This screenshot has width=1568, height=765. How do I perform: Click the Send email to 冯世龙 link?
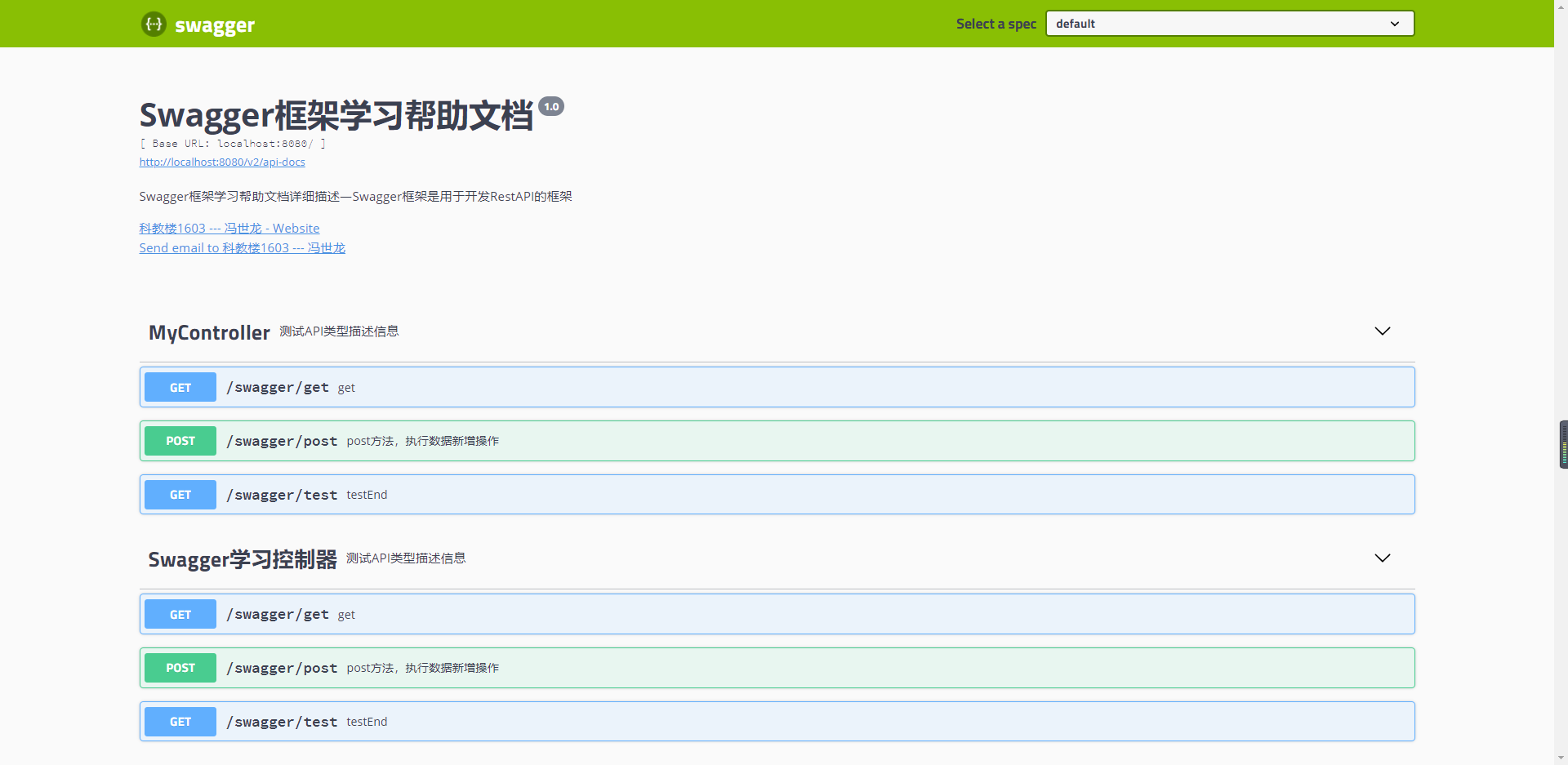pos(242,247)
